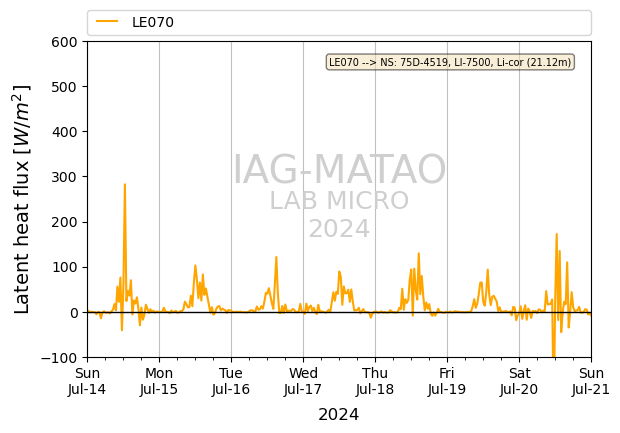
Task: Click the Sat Jul-20 date label
Action: (519, 381)
